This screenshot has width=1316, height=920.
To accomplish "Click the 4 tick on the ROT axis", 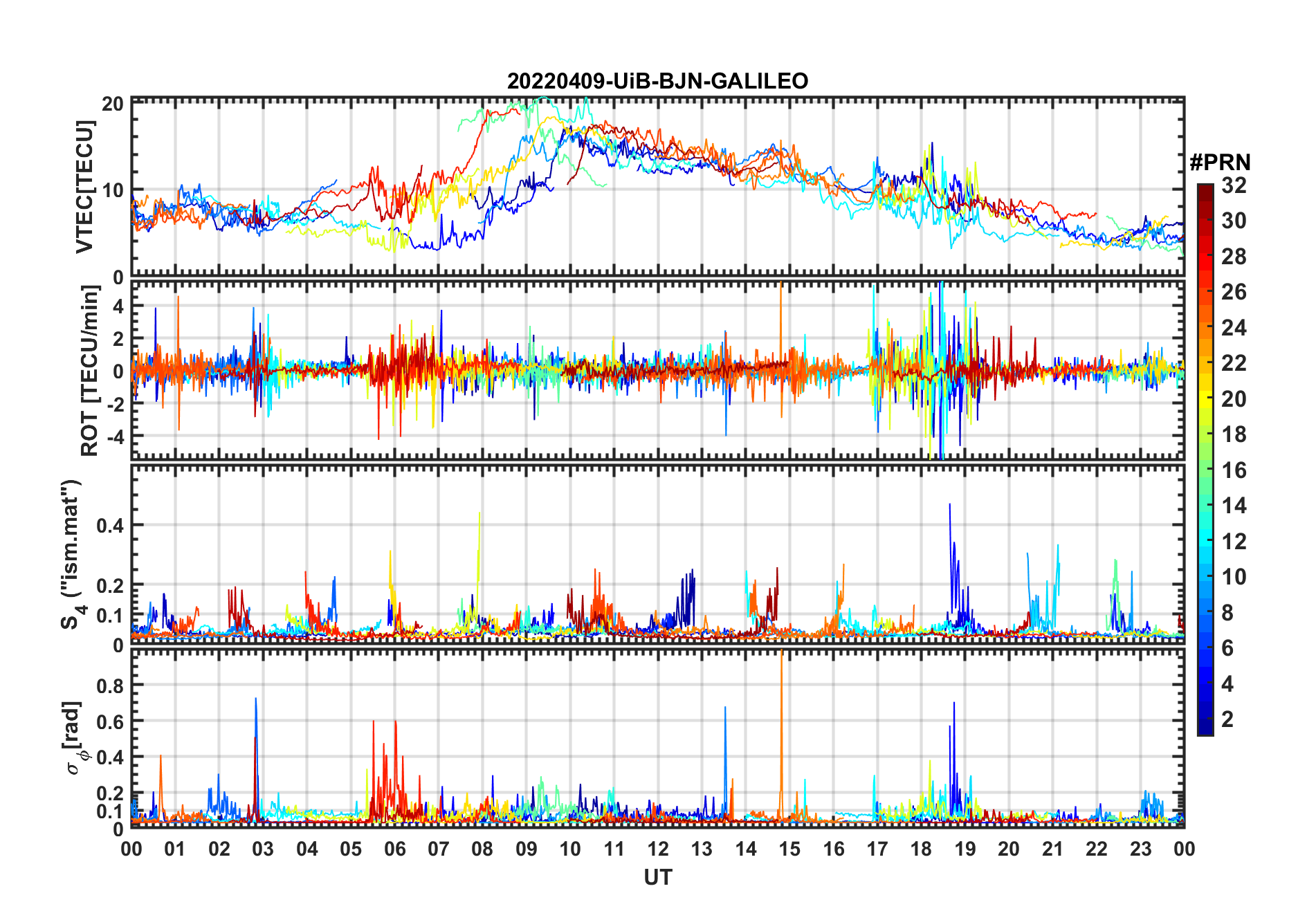I will pyautogui.click(x=118, y=306).
